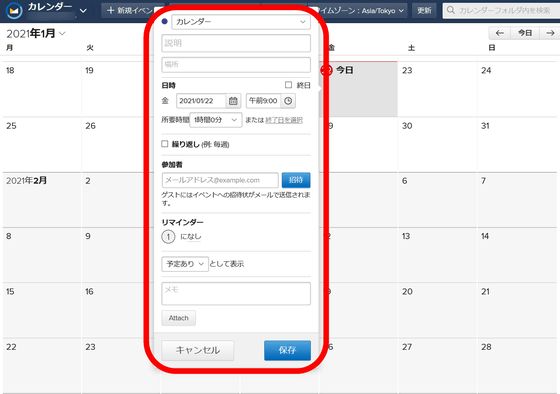Select February 7 cell
The height and width of the screenshot is (394, 560).
click(x=517, y=200)
